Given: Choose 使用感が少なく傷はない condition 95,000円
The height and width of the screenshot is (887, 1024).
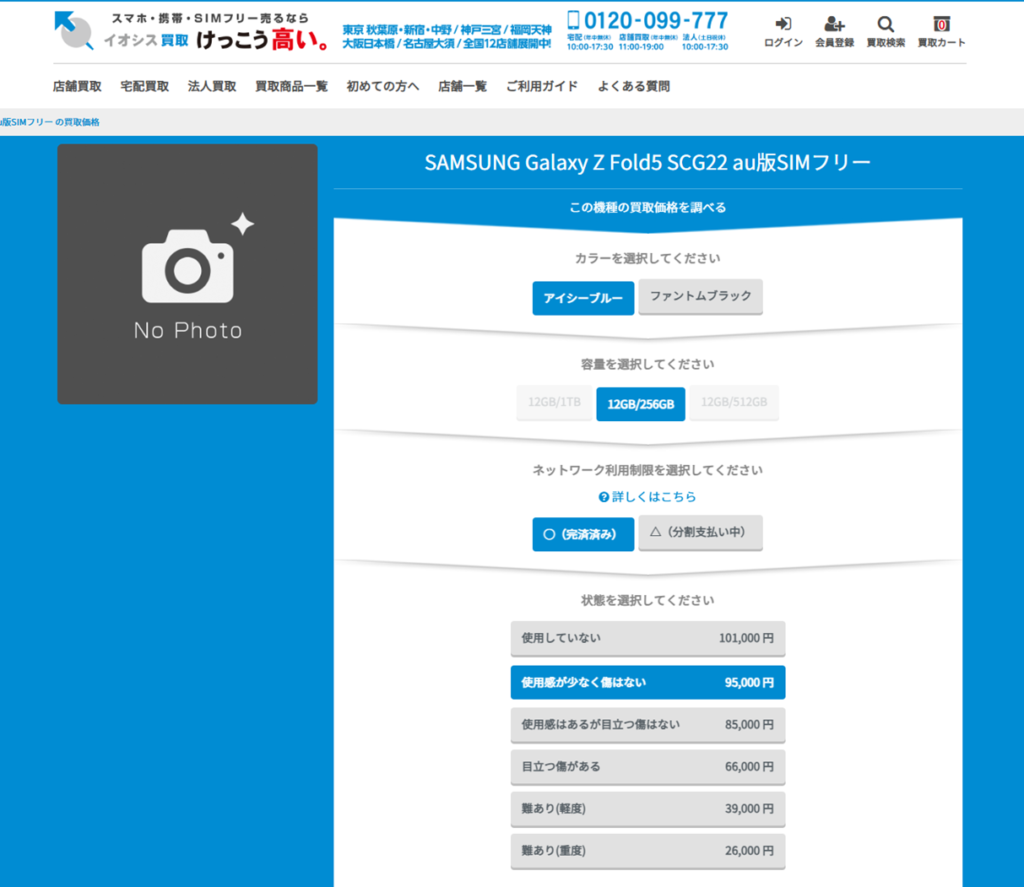Looking at the screenshot, I should click(648, 683).
